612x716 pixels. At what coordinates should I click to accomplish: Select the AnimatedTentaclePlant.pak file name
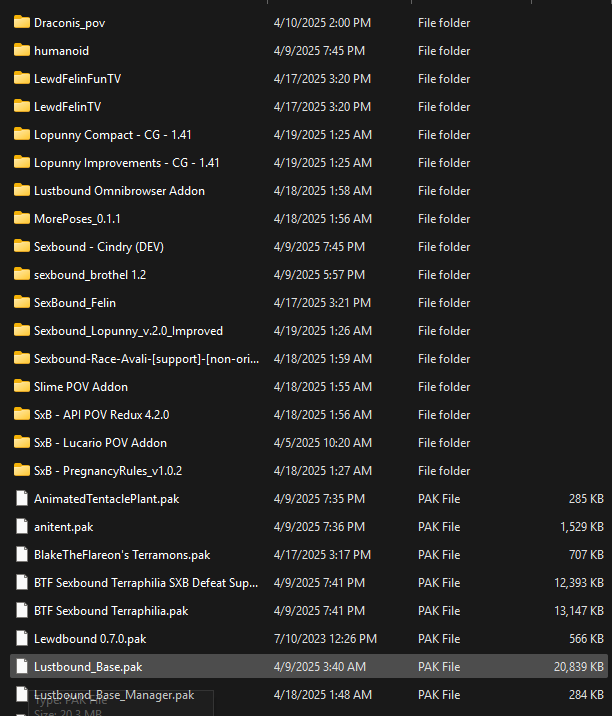[x=106, y=499]
